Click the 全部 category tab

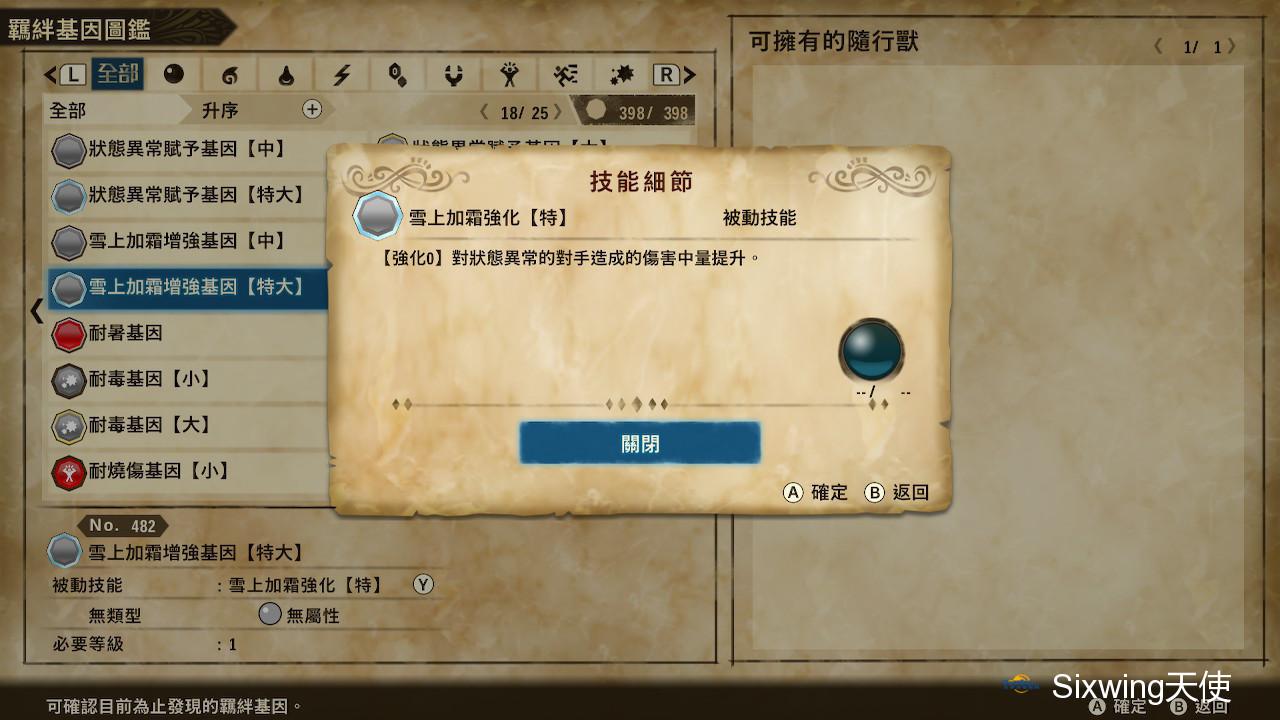click(x=117, y=75)
